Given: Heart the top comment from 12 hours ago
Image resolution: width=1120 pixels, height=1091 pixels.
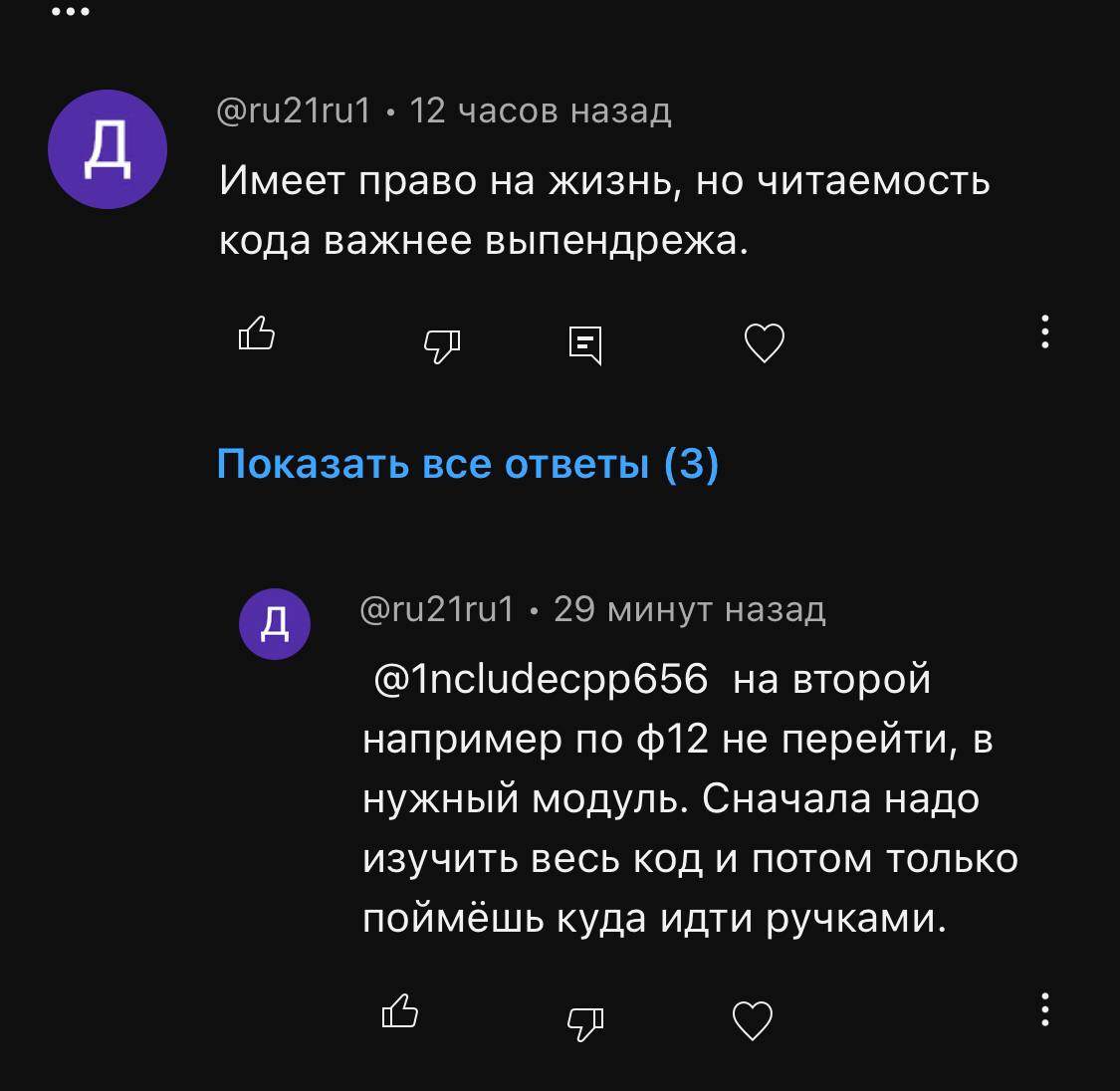Looking at the screenshot, I should [765, 343].
